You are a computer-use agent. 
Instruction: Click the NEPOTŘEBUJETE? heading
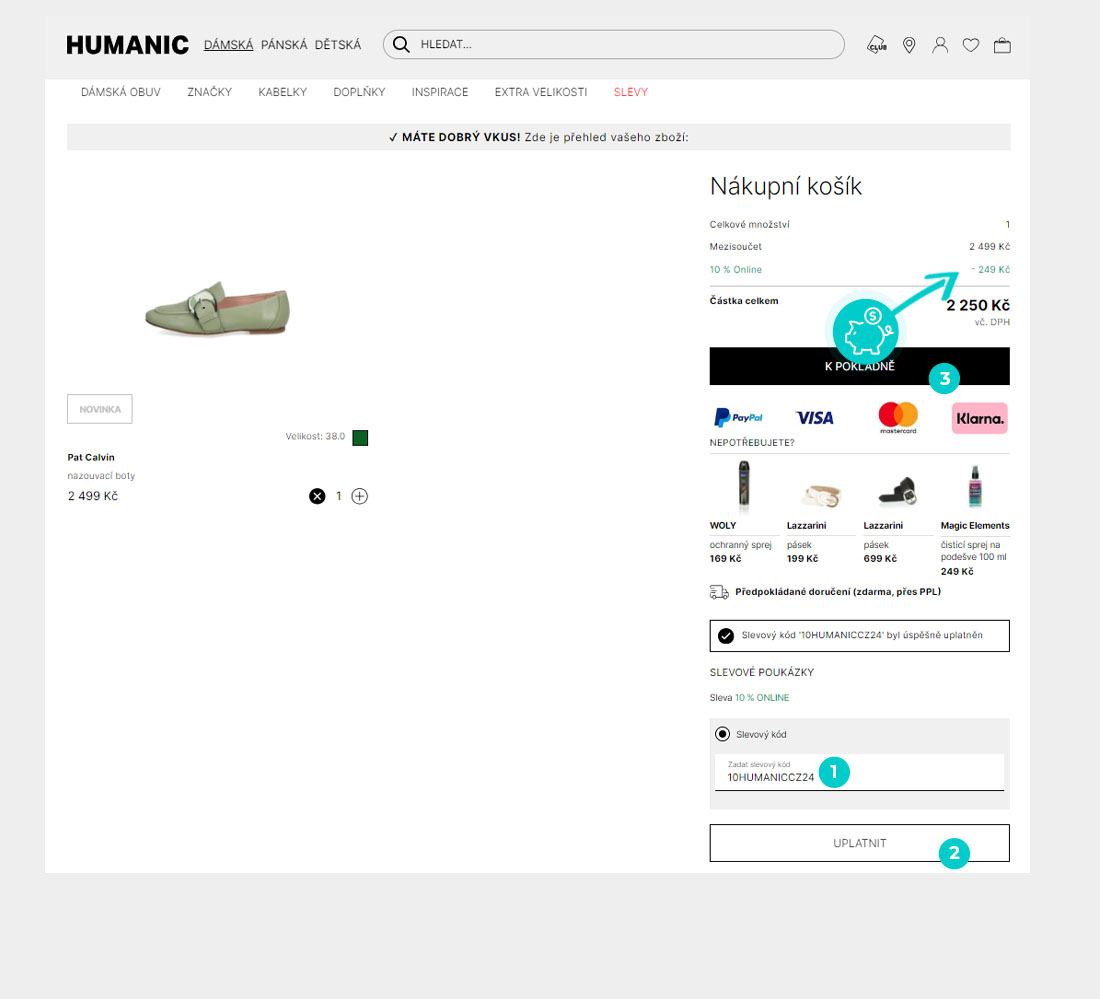click(x=752, y=443)
